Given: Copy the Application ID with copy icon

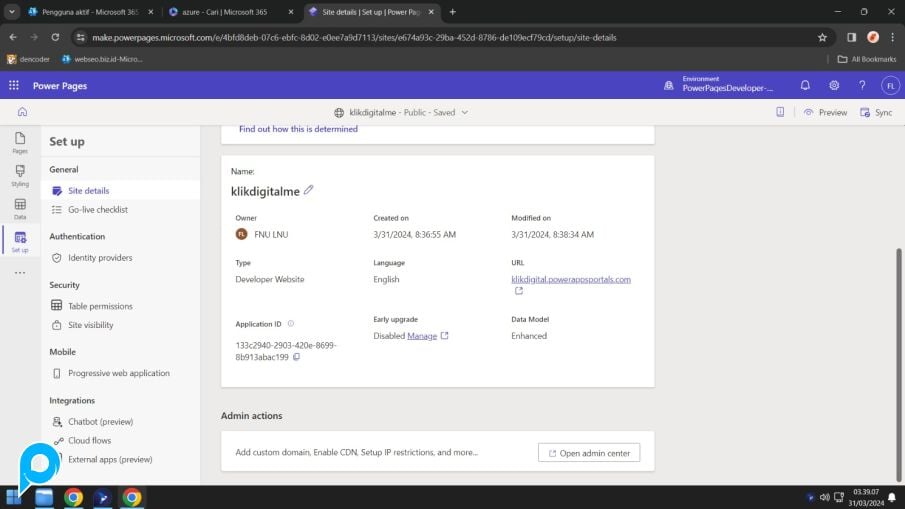Looking at the screenshot, I should pyautogui.click(x=296, y=357).
